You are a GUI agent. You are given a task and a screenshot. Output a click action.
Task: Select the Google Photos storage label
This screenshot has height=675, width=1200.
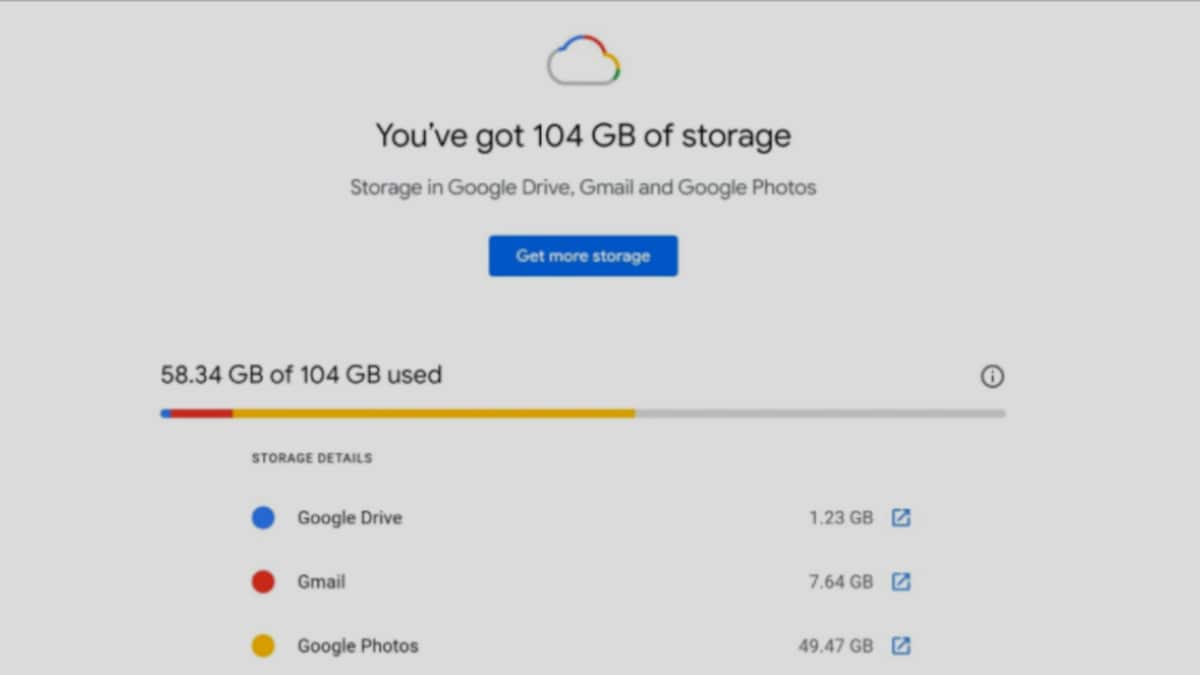click(357, 646)
